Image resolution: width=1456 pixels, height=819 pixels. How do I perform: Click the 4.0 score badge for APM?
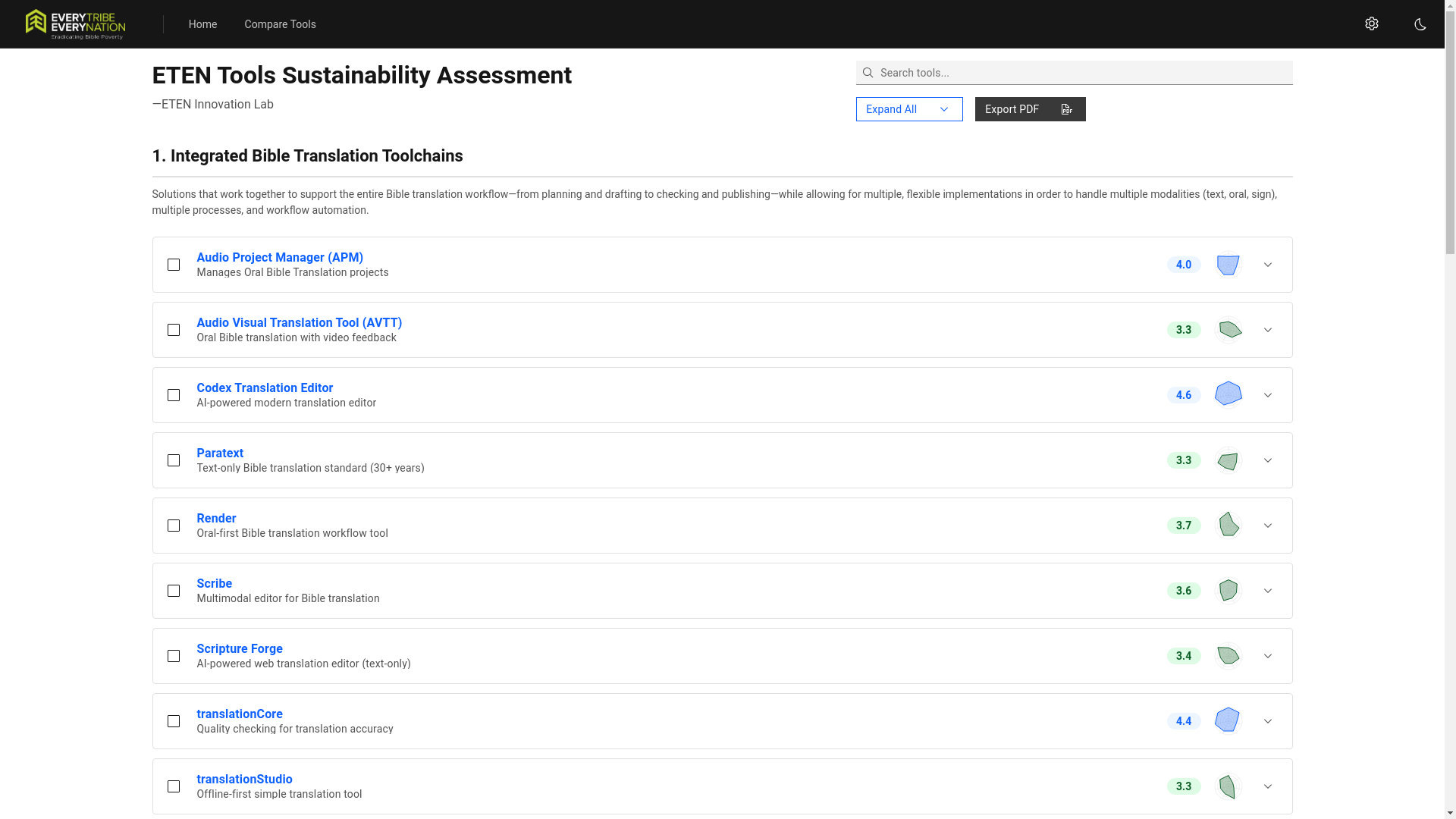tap(1184, 265)
